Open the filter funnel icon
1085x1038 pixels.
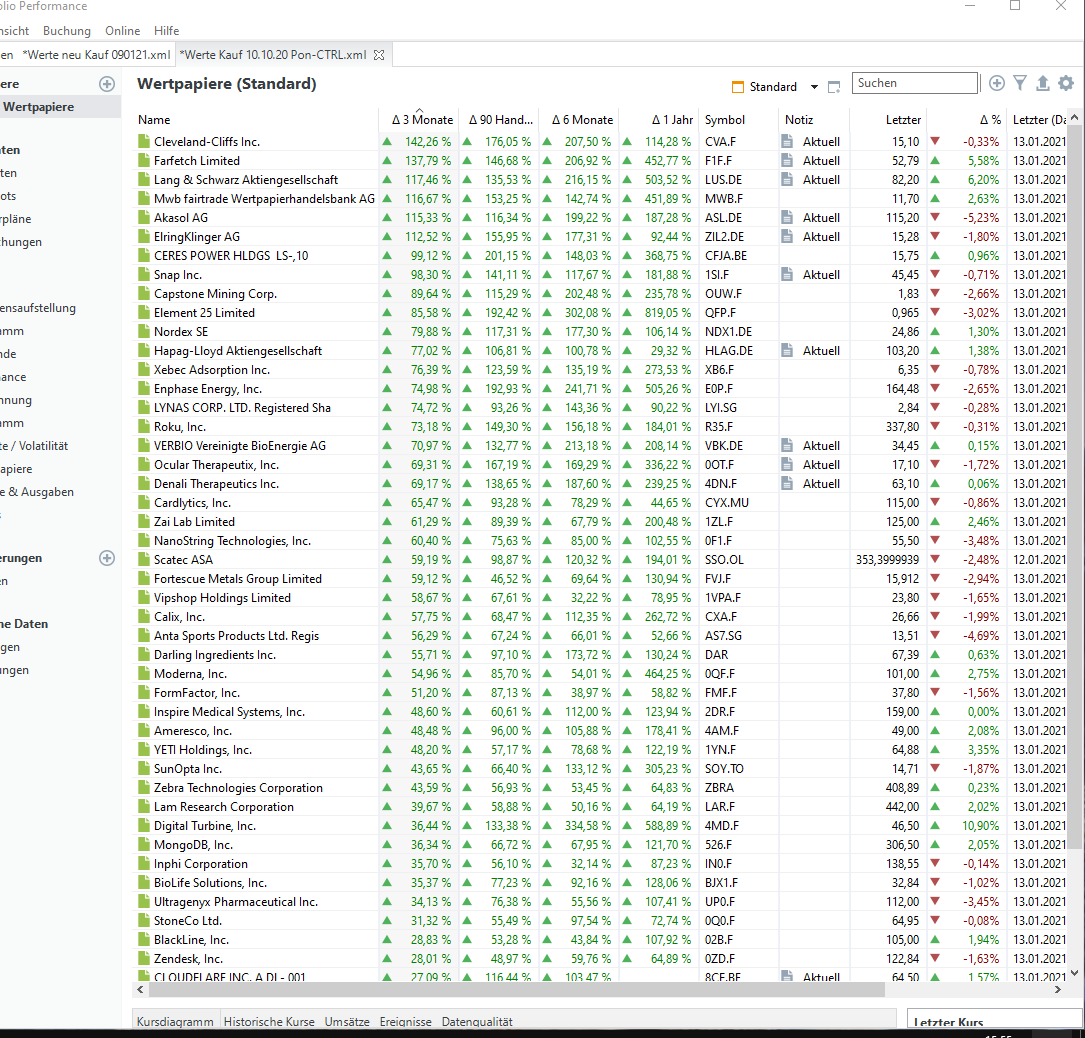coord(1020,83)
